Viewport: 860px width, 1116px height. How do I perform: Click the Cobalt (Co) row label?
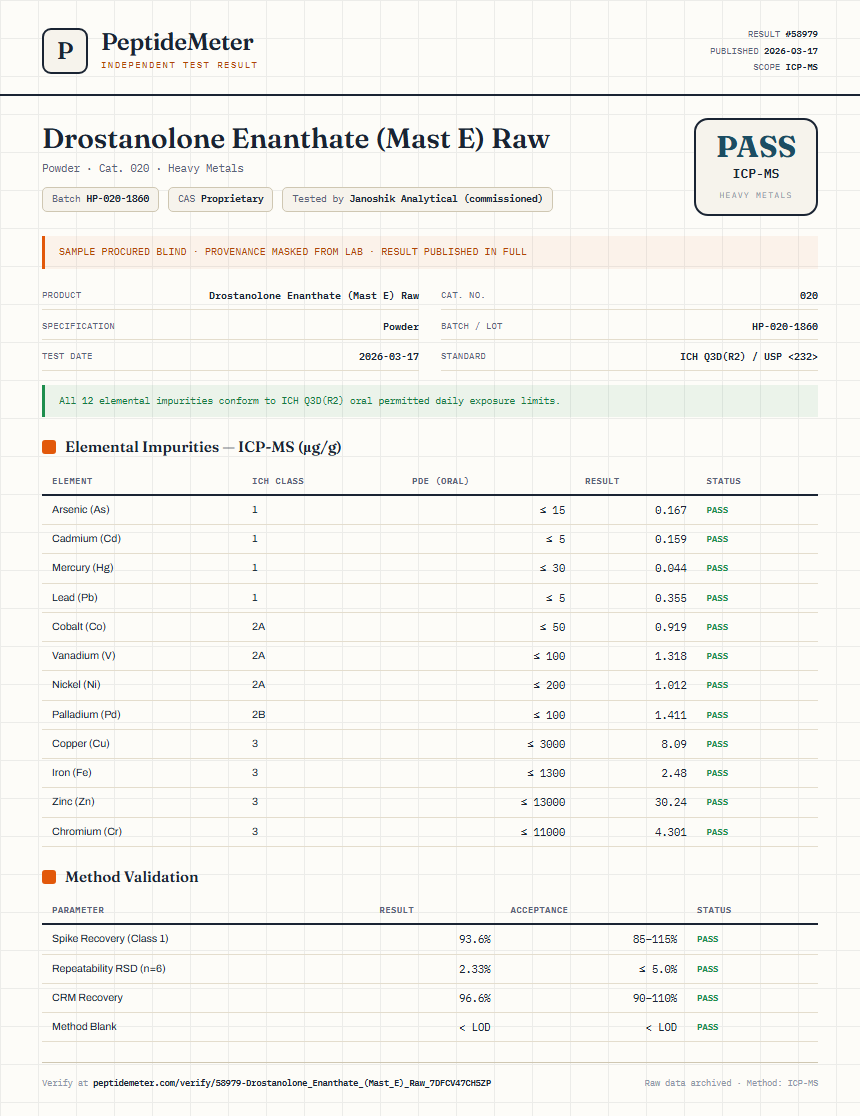[x=79, y=627]
